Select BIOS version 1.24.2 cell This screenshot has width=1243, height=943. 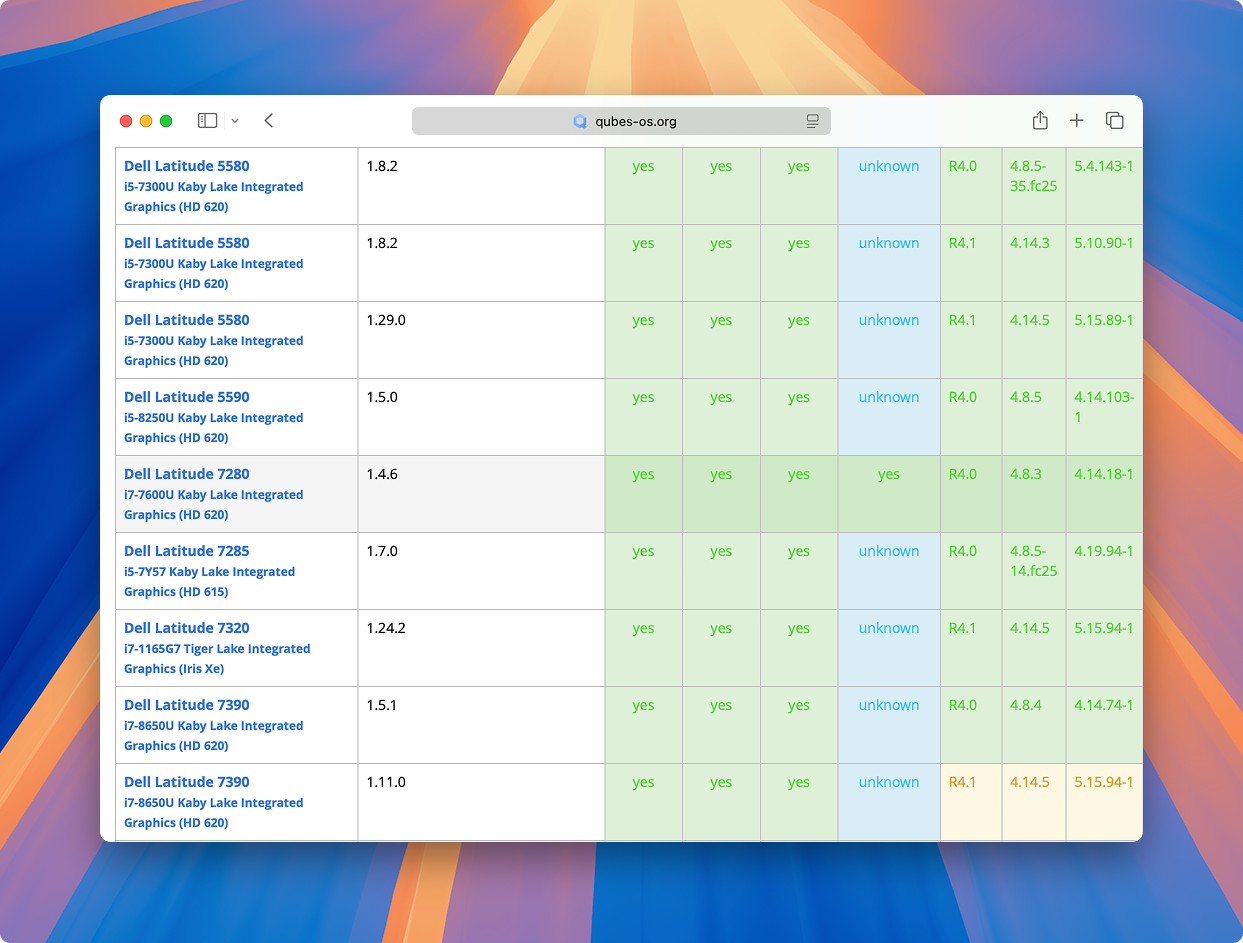click(x=481, y=648)
